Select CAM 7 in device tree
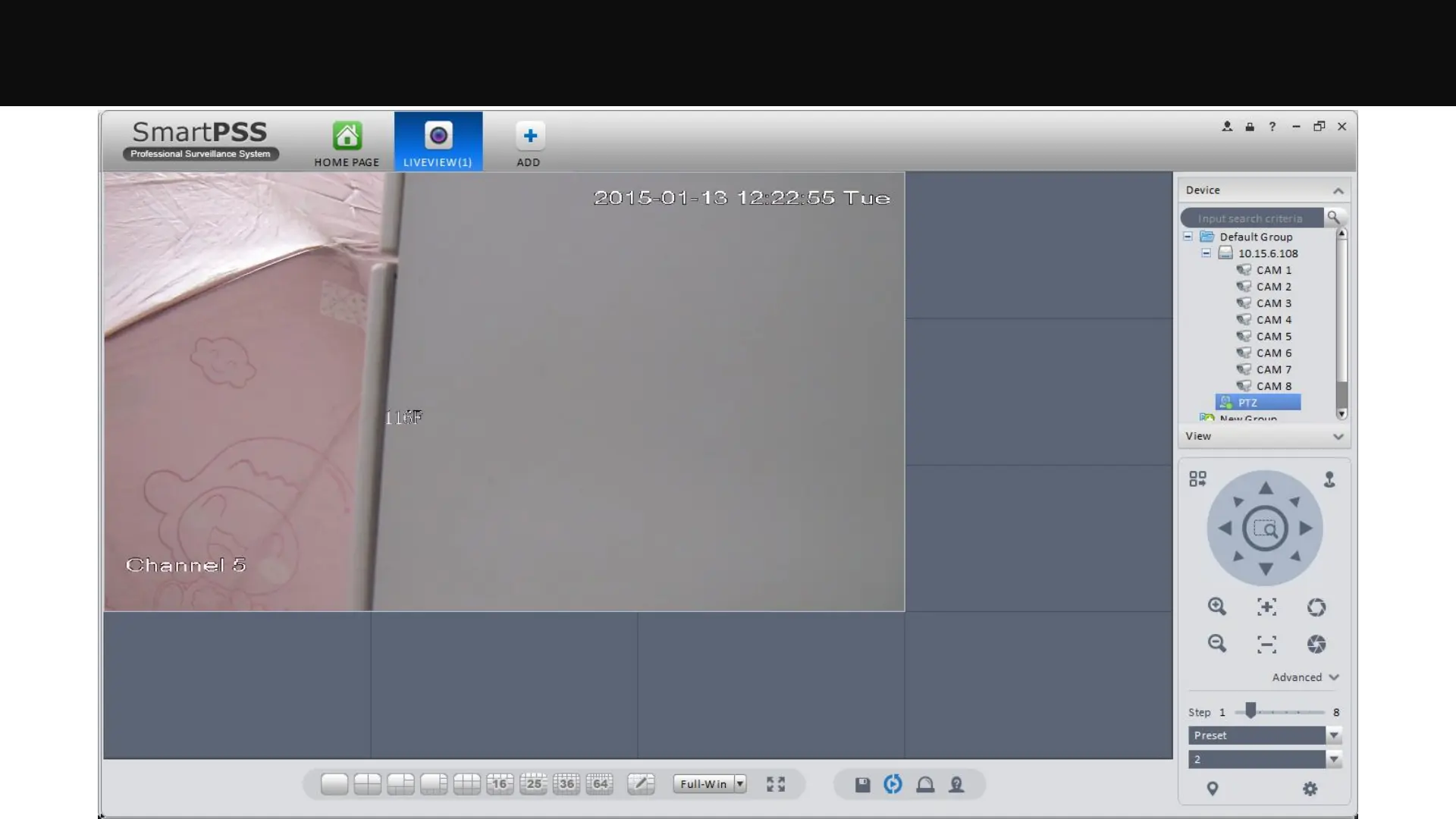Viewport: 1456px width, 819px height. pyautogui.click(x=1264, y=370)
